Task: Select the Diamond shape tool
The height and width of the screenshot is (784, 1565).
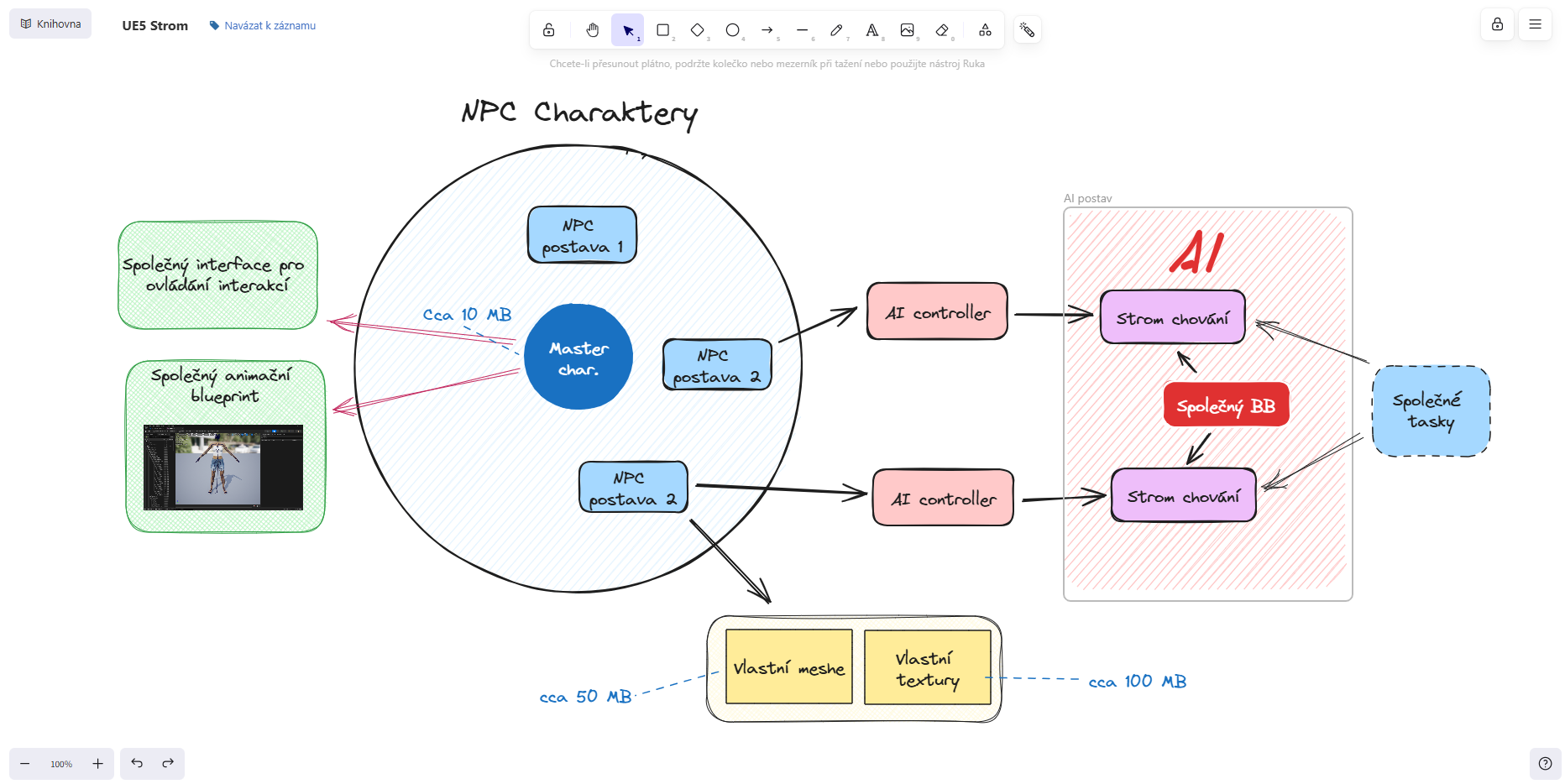Action: point(698,30)
